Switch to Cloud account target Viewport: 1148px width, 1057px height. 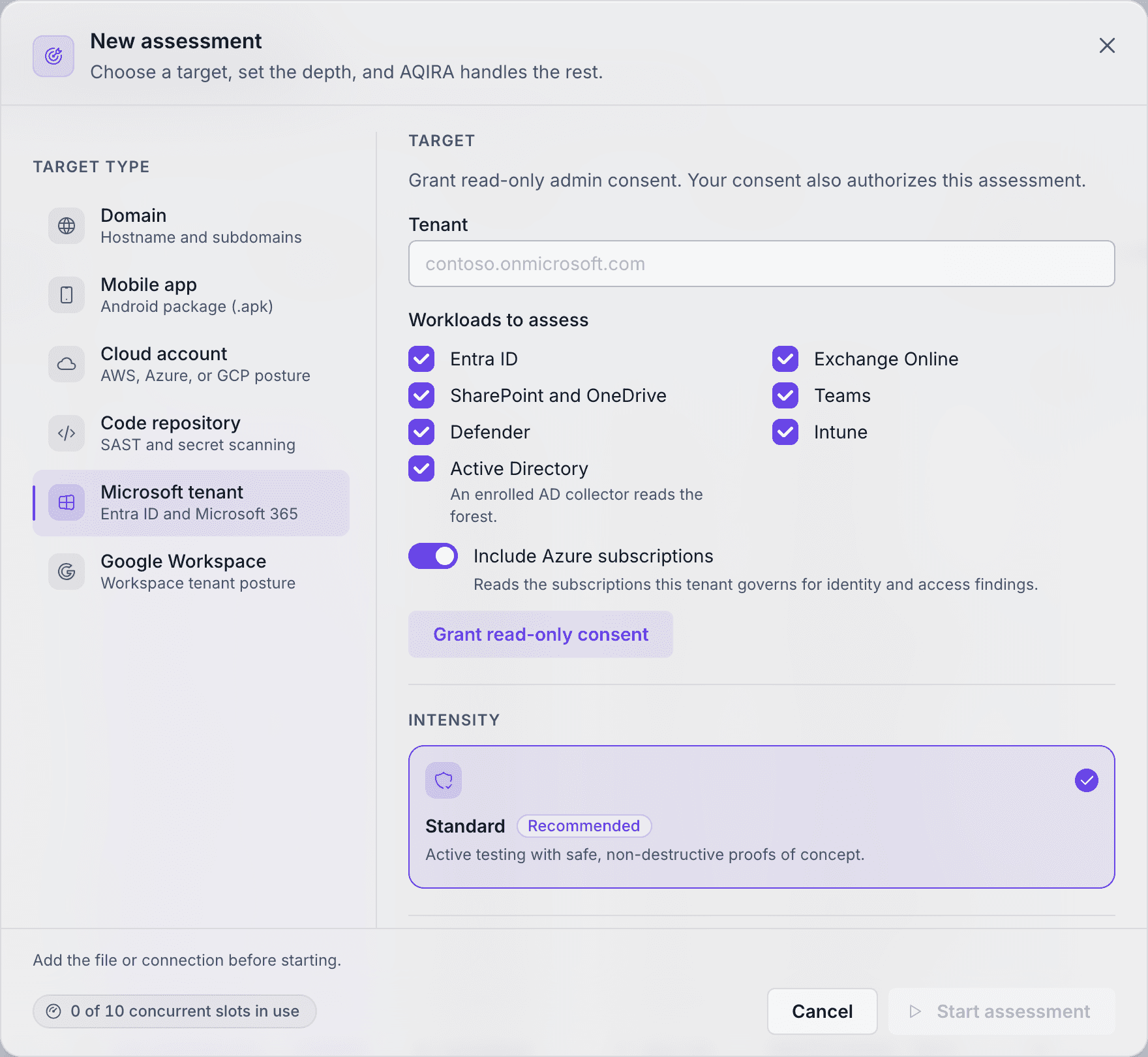click(191, 364)
